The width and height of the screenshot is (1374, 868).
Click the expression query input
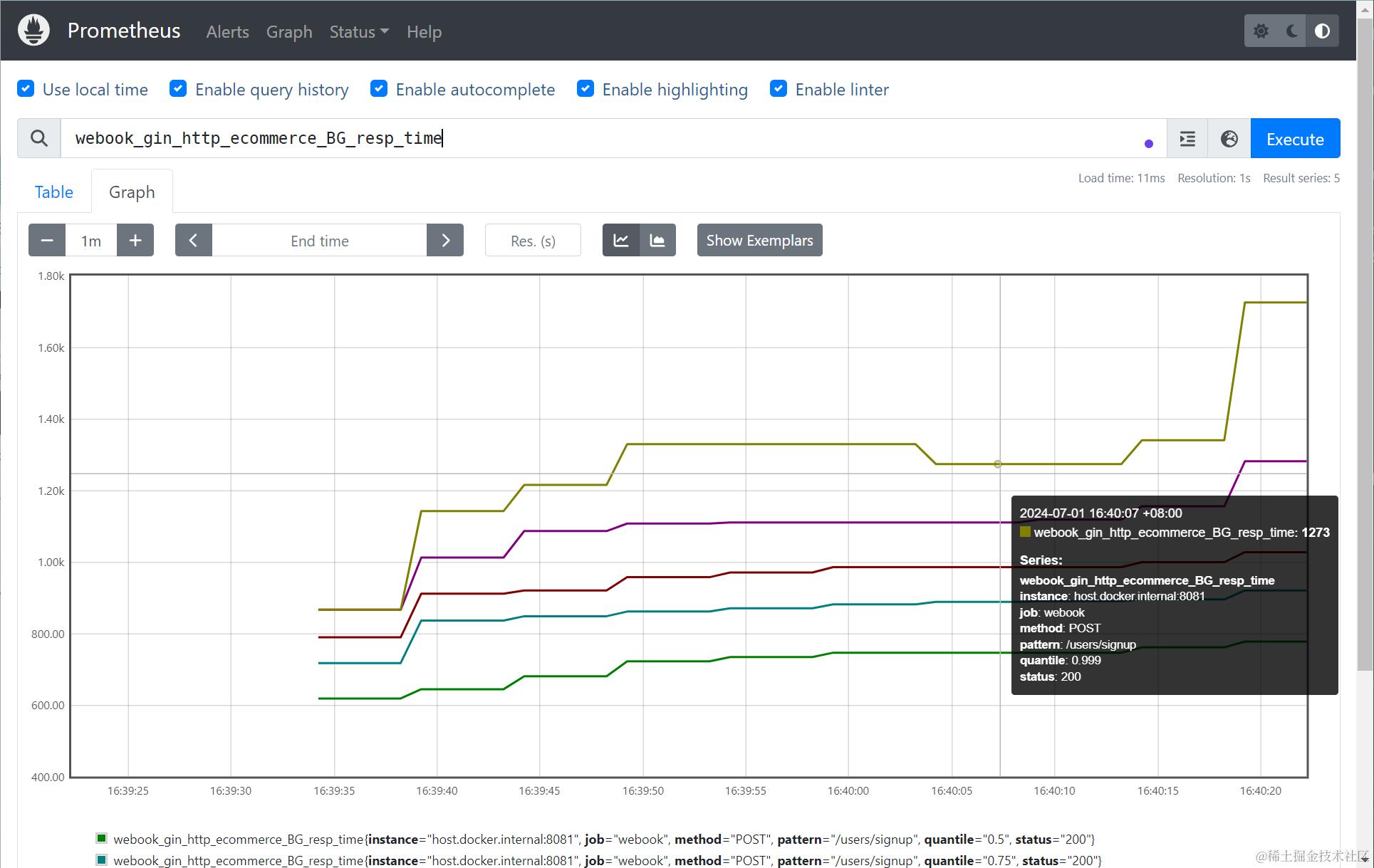coord(613,138)
